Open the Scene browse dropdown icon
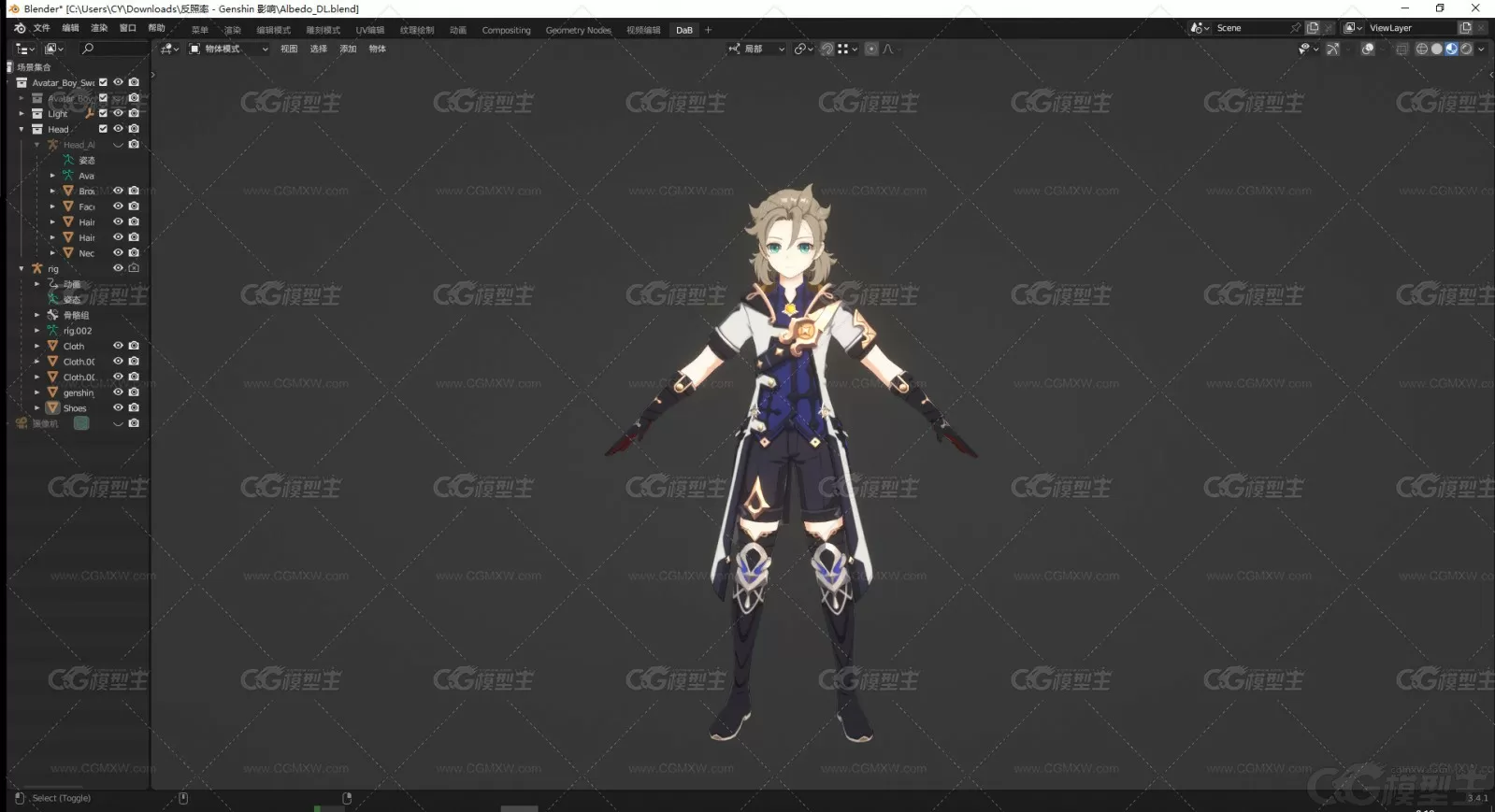Screen dimensions: 1495x812 tap(1200, 28)
